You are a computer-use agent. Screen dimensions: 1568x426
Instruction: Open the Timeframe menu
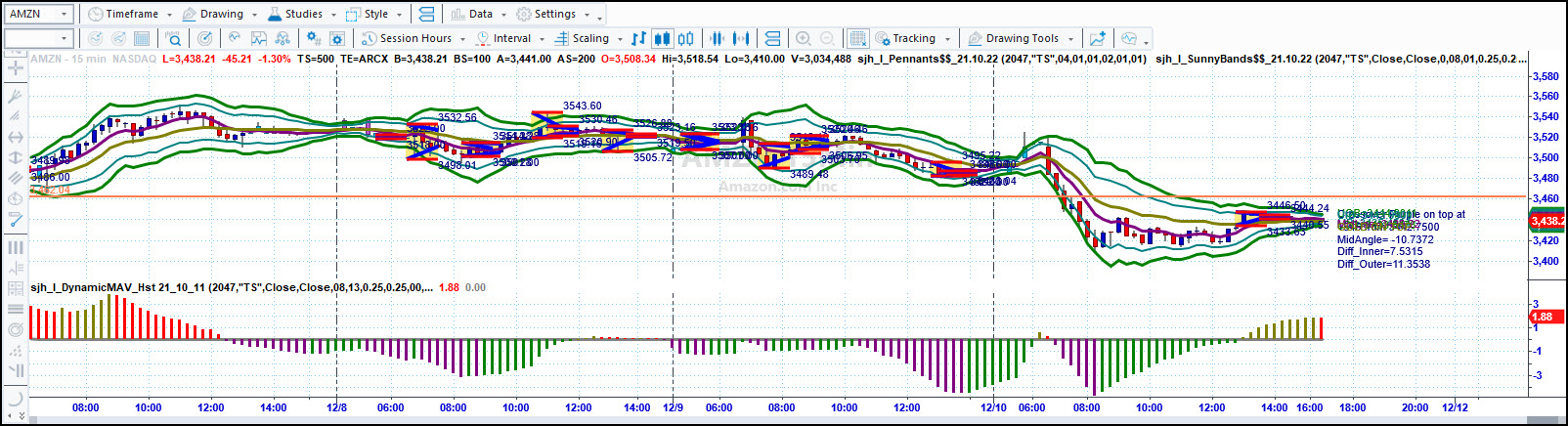coord(130,14)
